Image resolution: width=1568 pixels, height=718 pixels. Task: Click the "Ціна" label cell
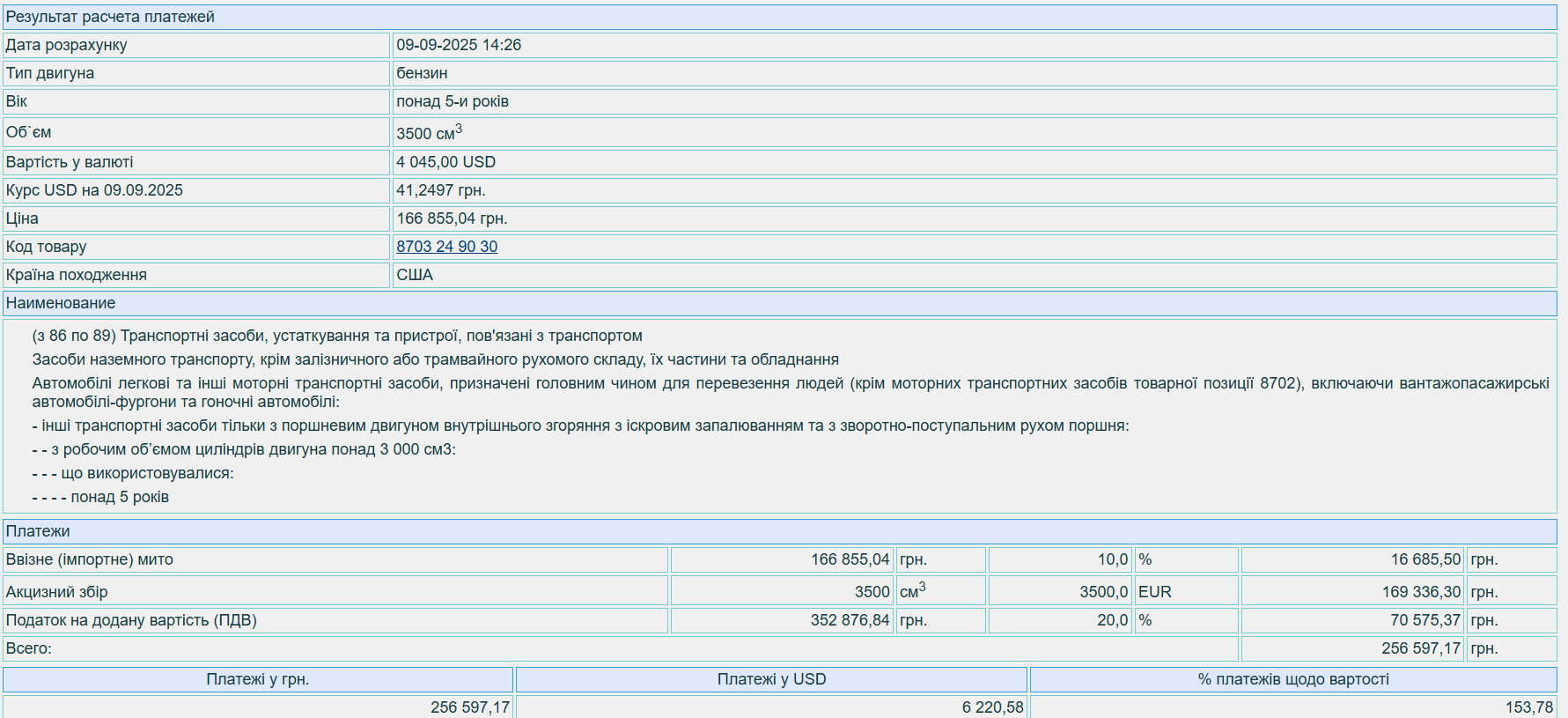point(196,218)
